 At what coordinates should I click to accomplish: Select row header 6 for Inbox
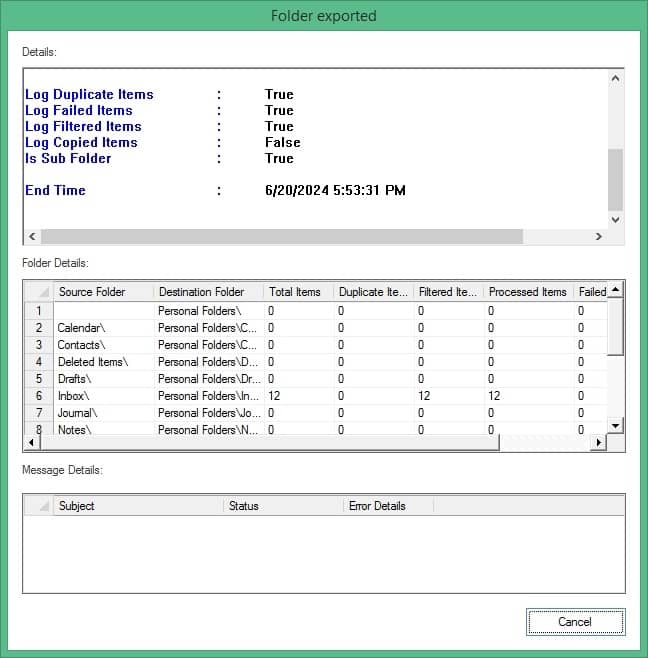(39, 396)
